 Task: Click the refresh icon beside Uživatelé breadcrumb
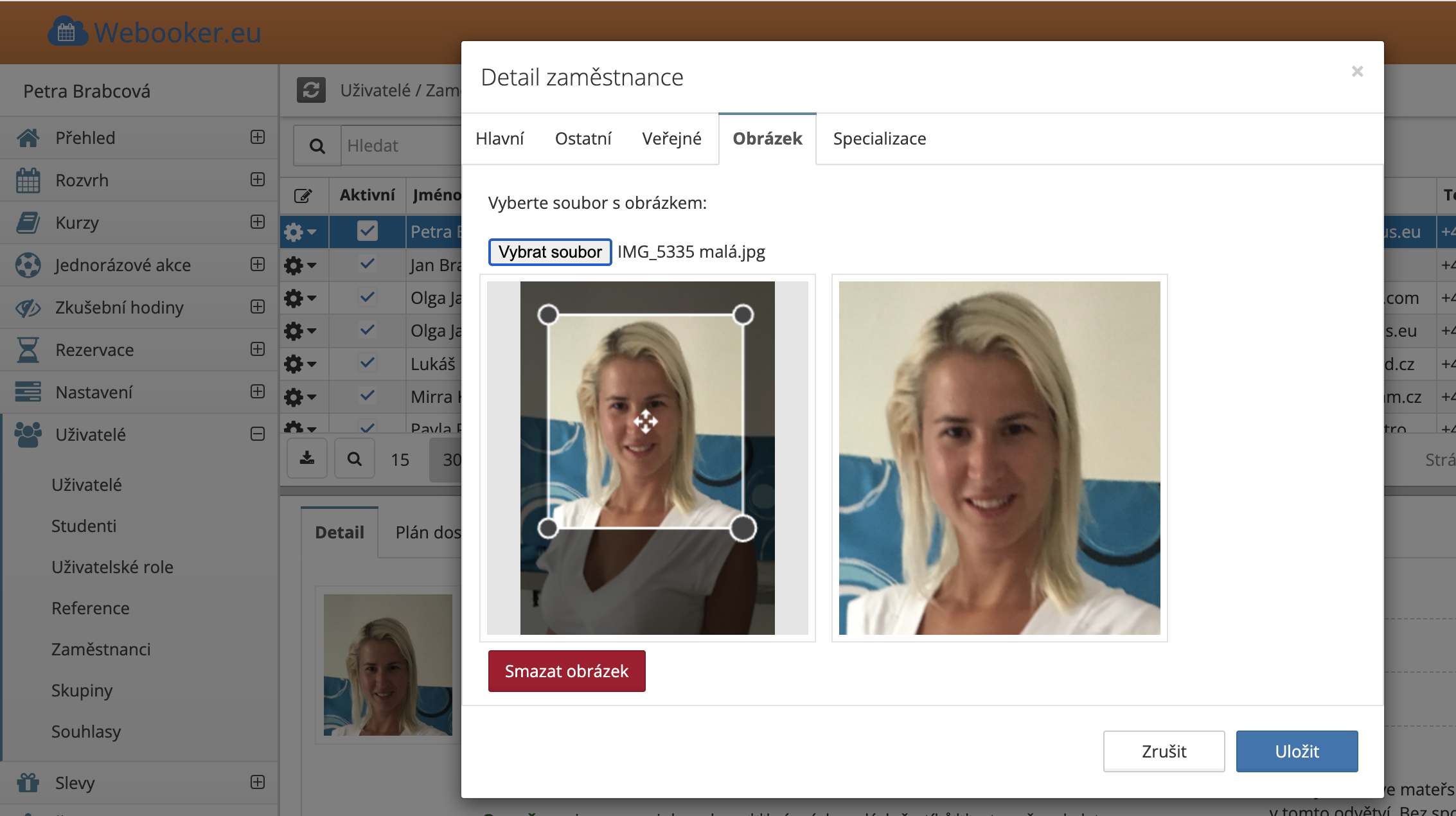point(311,90)
